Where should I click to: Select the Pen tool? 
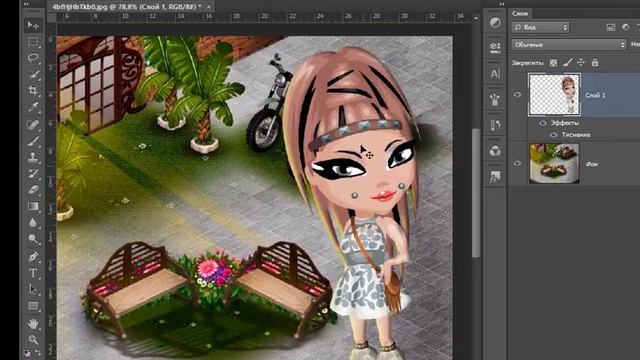(33, 256)
